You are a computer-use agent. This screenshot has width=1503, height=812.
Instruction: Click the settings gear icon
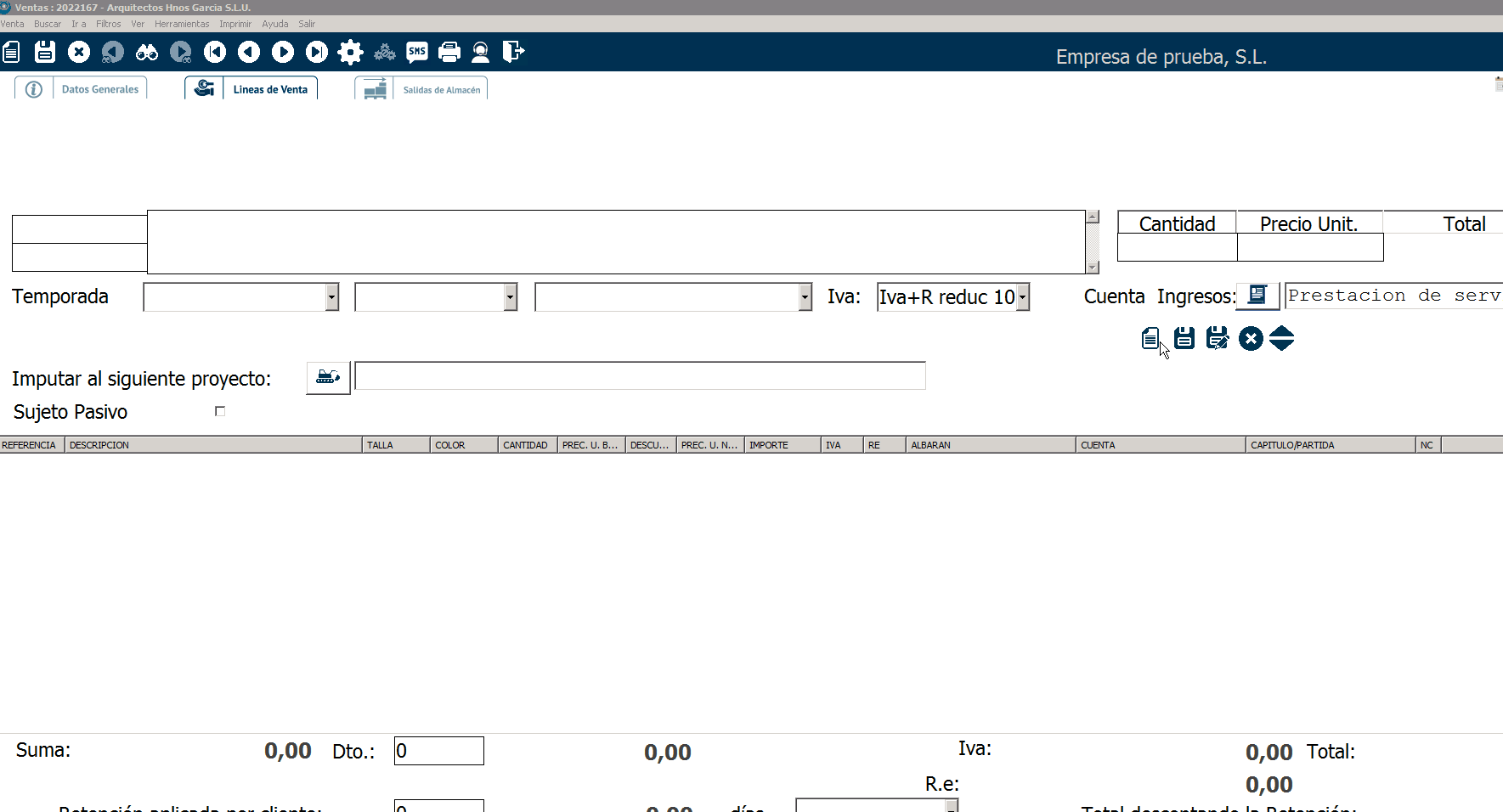click(x=350, y=53)
